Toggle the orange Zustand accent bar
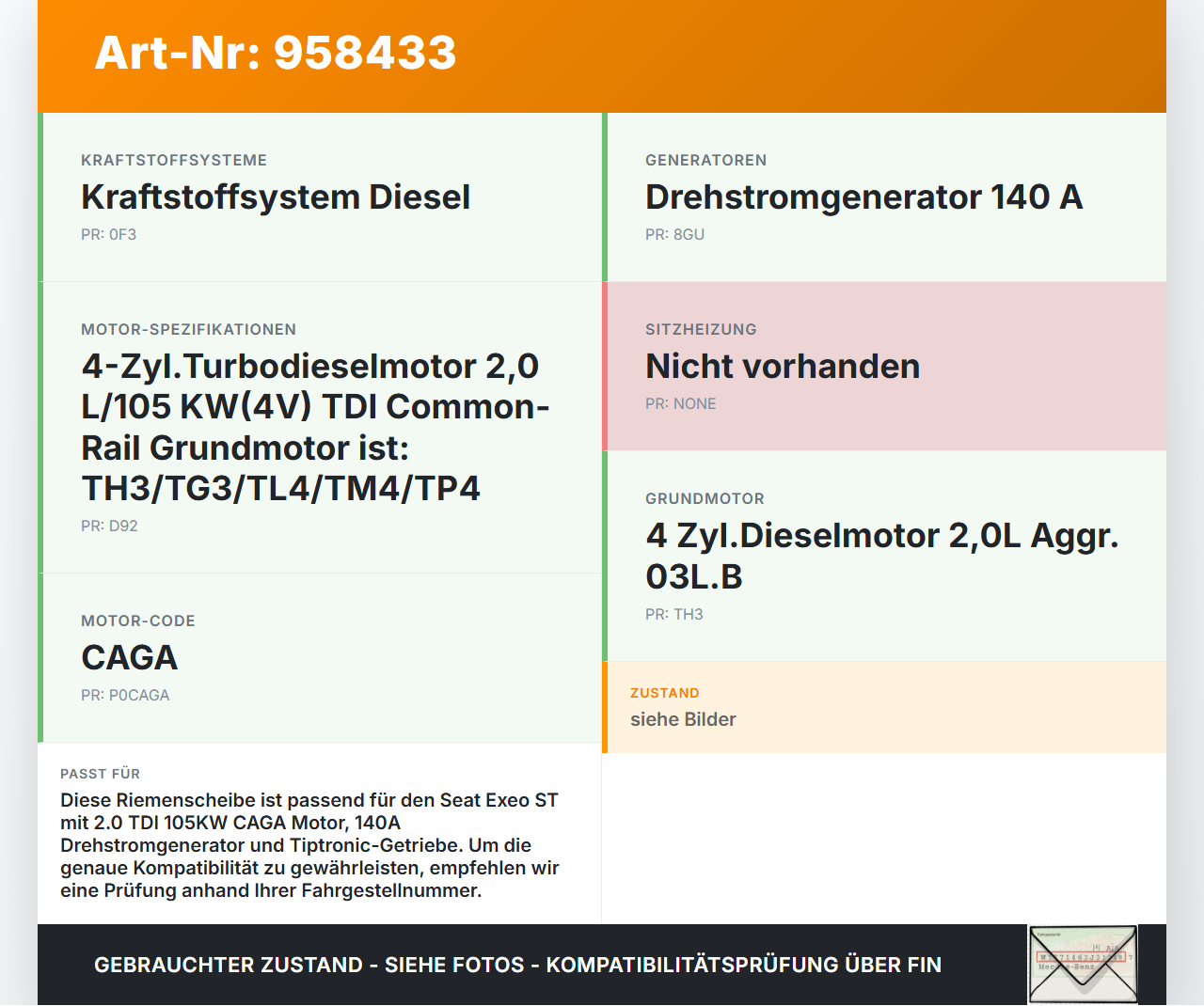 coord(606,707)
